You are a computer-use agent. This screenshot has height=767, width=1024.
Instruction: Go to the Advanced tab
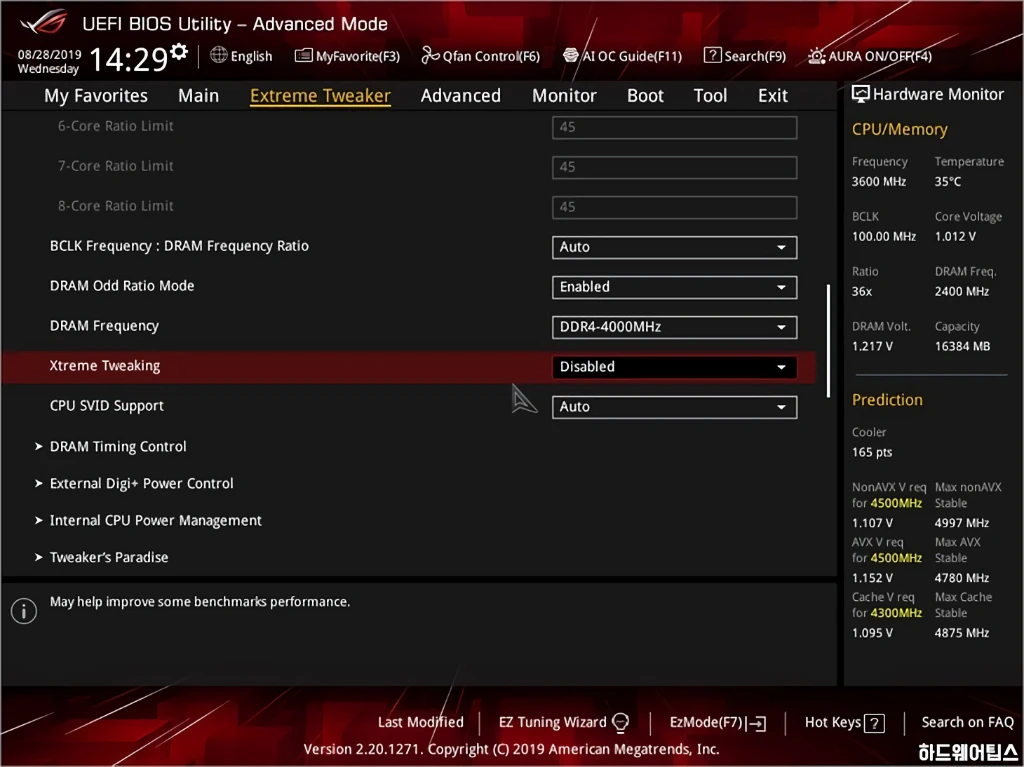460,95
